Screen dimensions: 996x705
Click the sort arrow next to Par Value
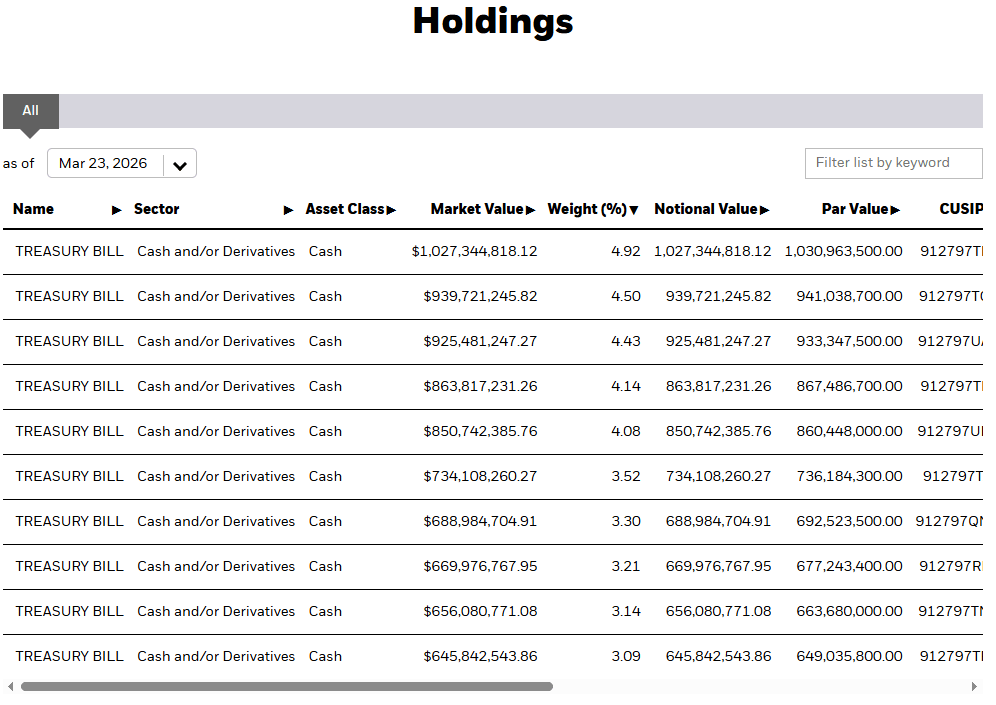[x=896, y=210]
